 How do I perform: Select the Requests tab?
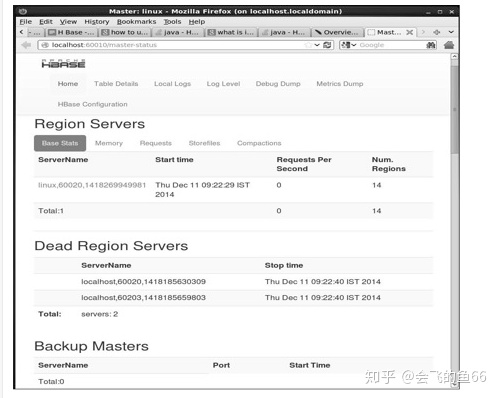click(x=156, y=143)
